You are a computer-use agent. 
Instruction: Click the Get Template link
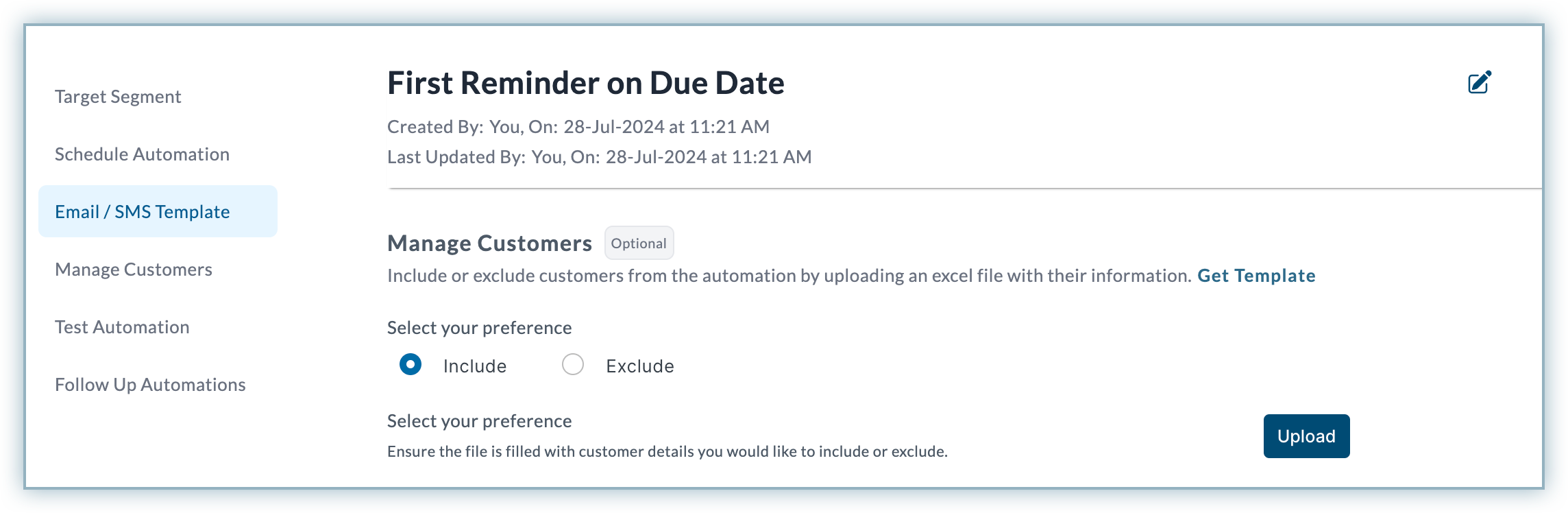click(x=1256, y=276)
